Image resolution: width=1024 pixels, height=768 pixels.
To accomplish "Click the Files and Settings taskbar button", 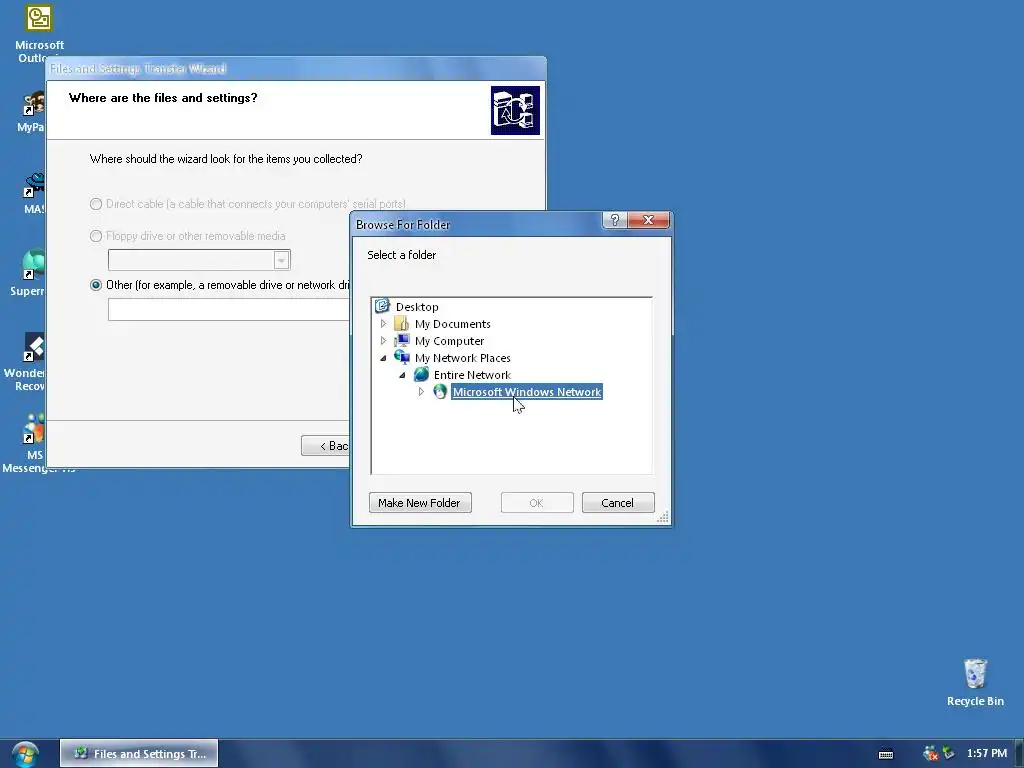I will click(139, 754).
